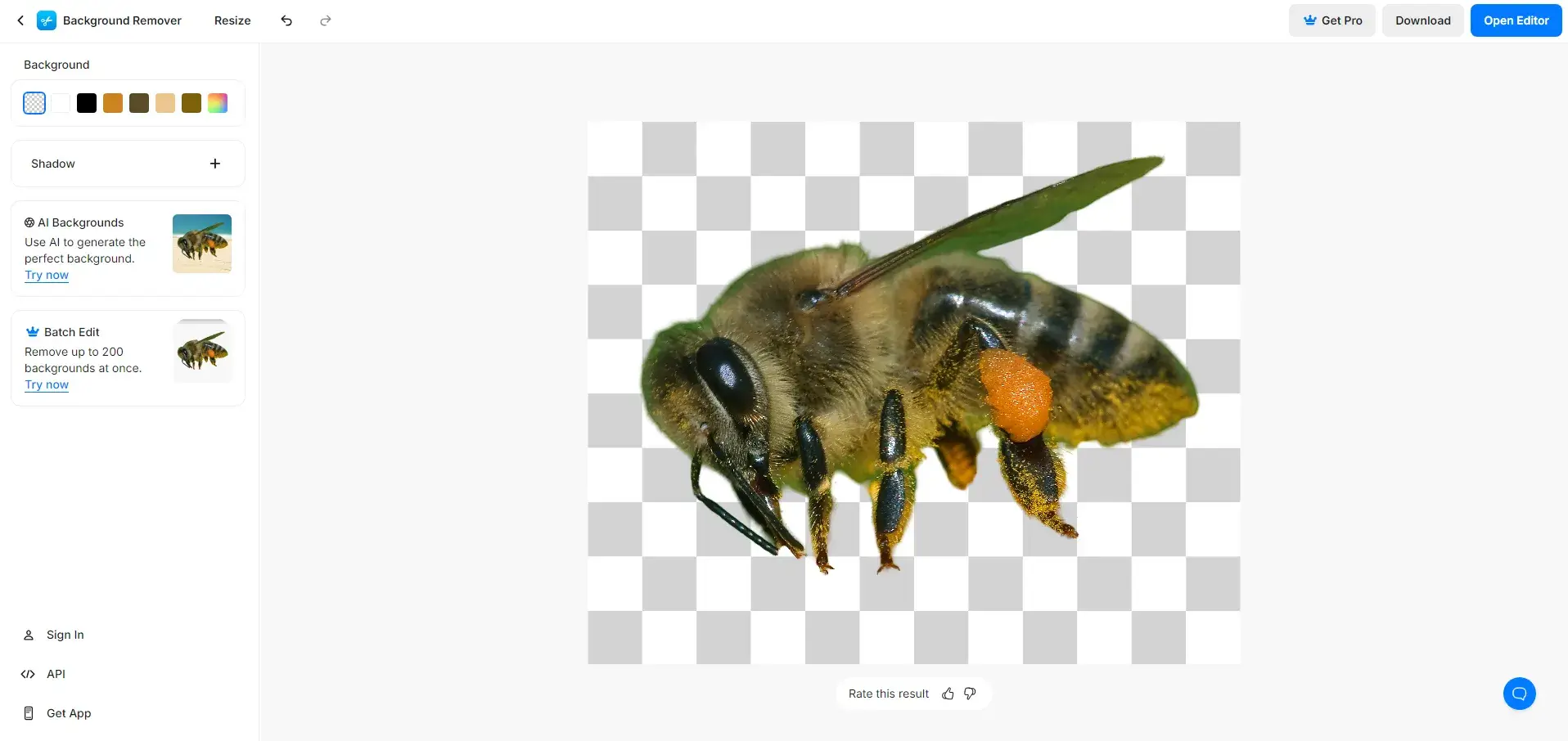Click the Get Pro button

1331,20
